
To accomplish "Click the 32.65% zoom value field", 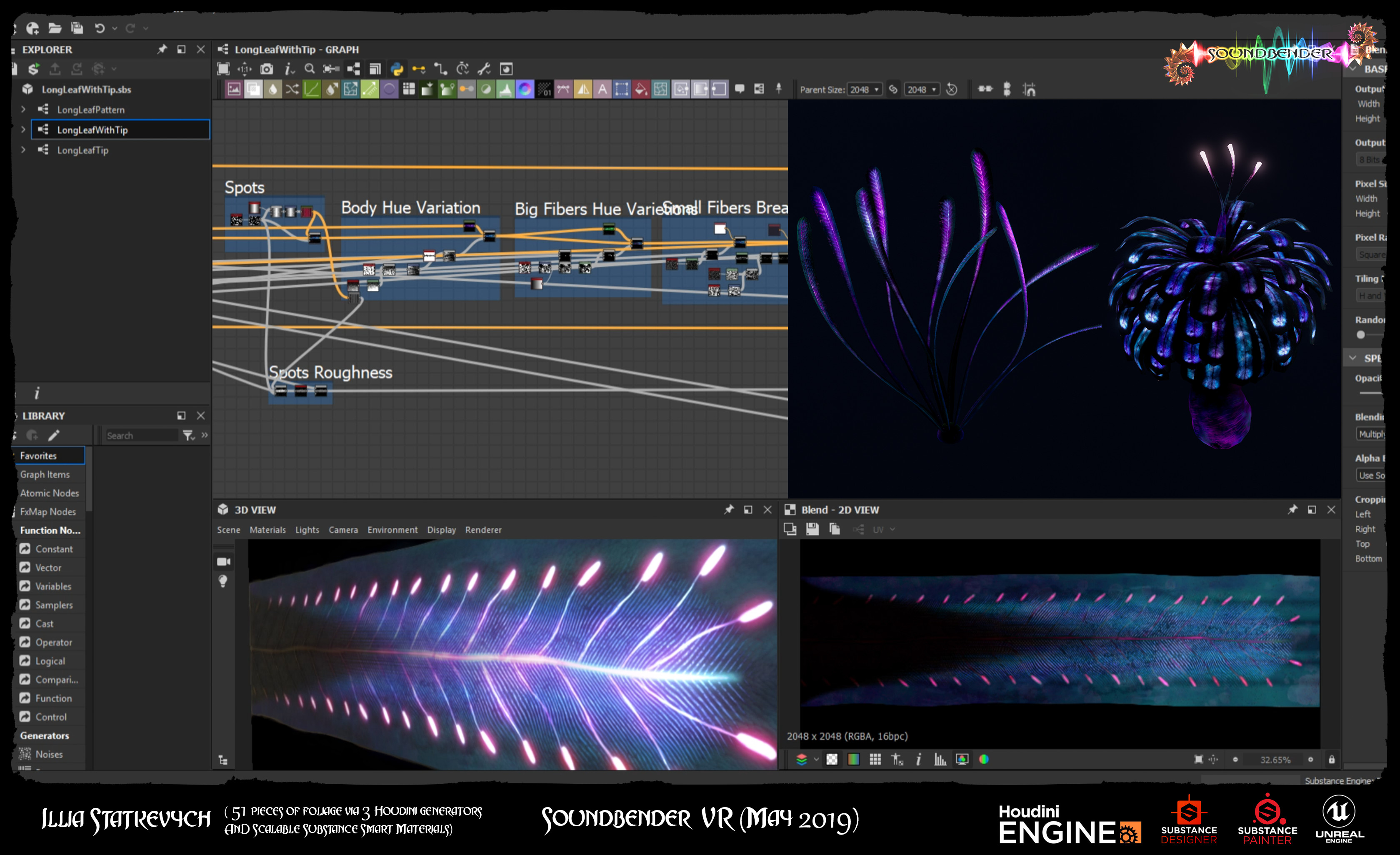I will (1275, 760).
